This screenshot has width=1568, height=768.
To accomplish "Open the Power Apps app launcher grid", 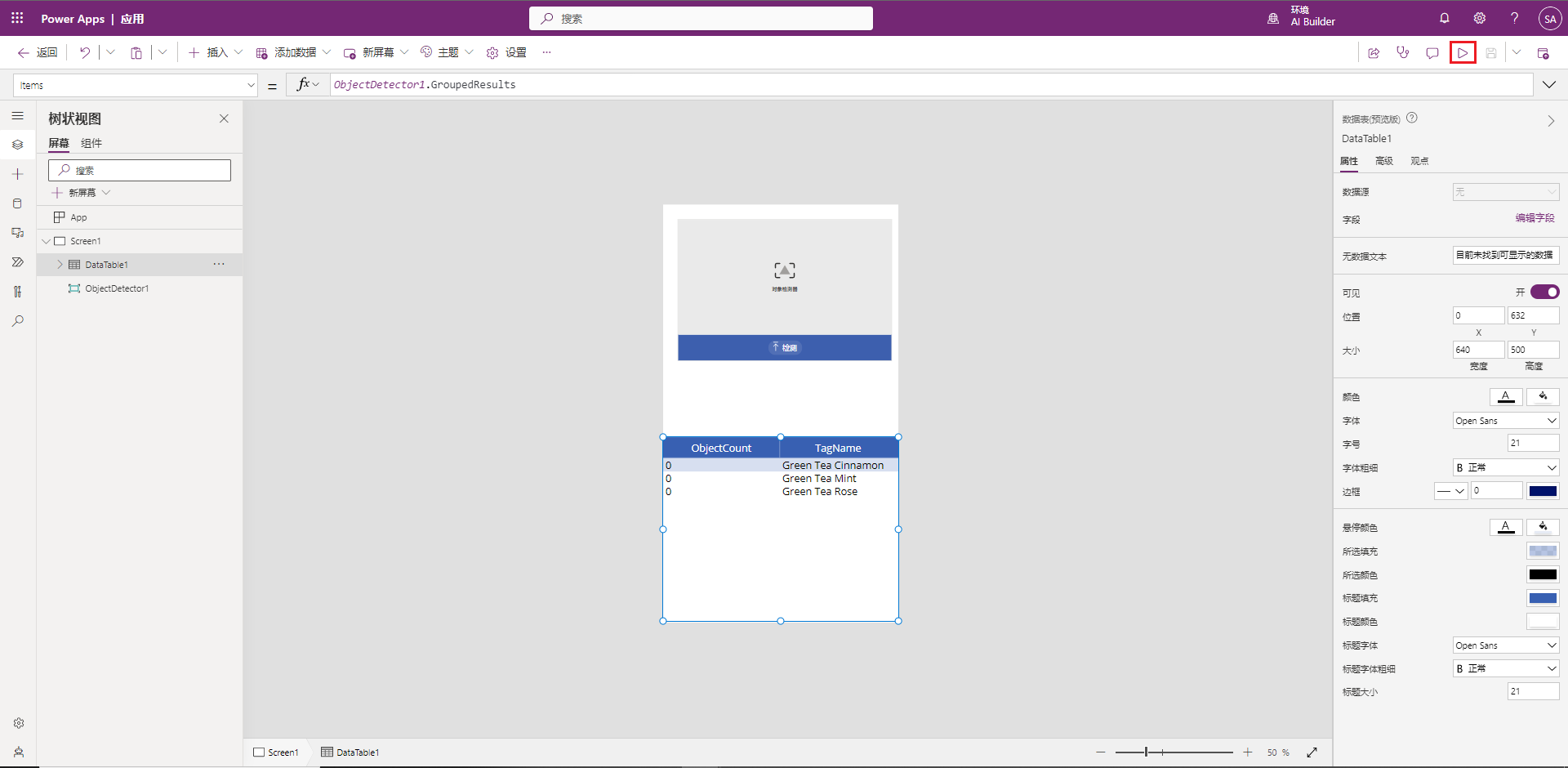I will (17, 18).
